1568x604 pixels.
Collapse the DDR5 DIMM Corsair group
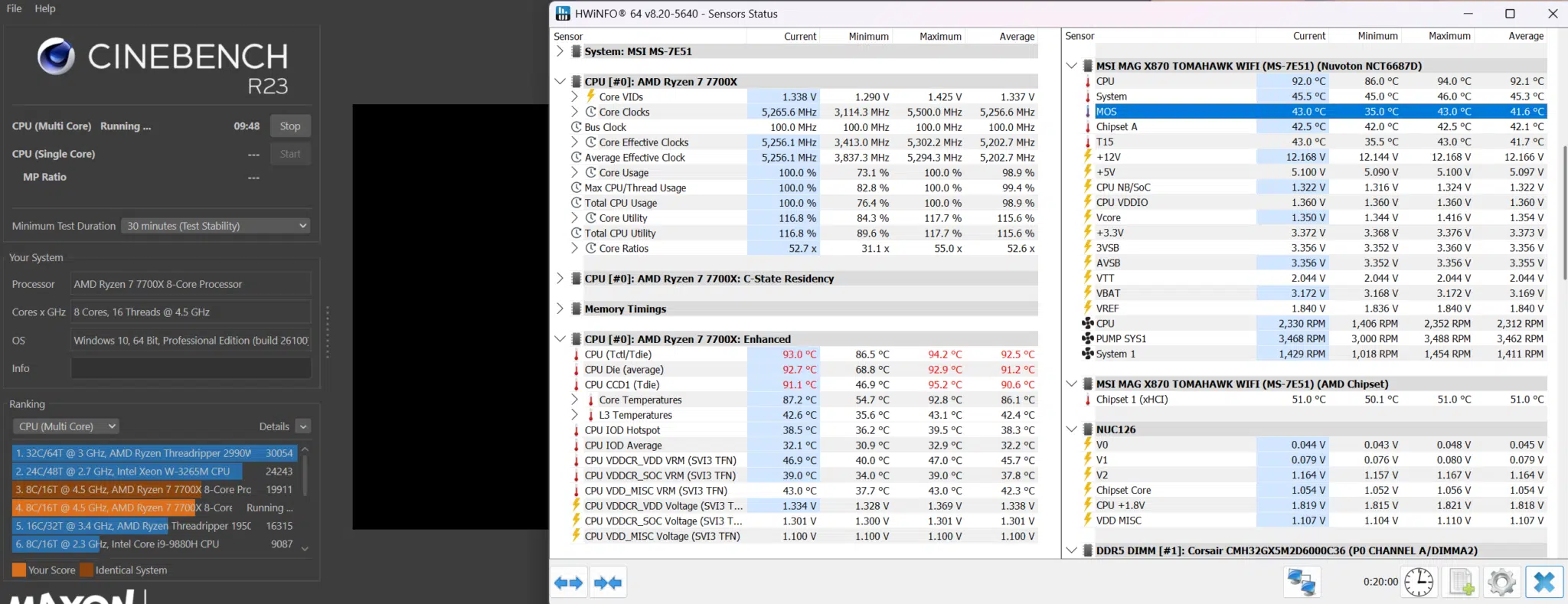coord(1072,550)
